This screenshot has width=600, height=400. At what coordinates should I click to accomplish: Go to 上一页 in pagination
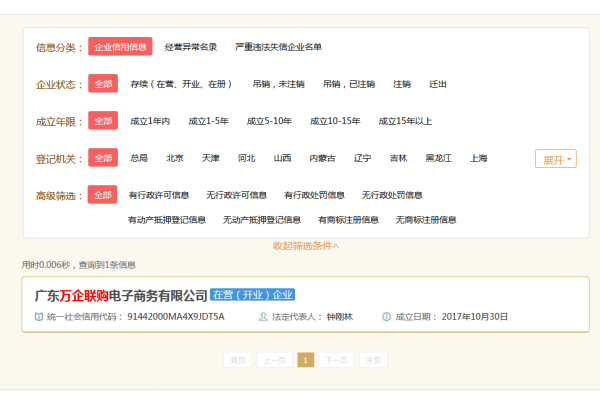coord(275,360)
